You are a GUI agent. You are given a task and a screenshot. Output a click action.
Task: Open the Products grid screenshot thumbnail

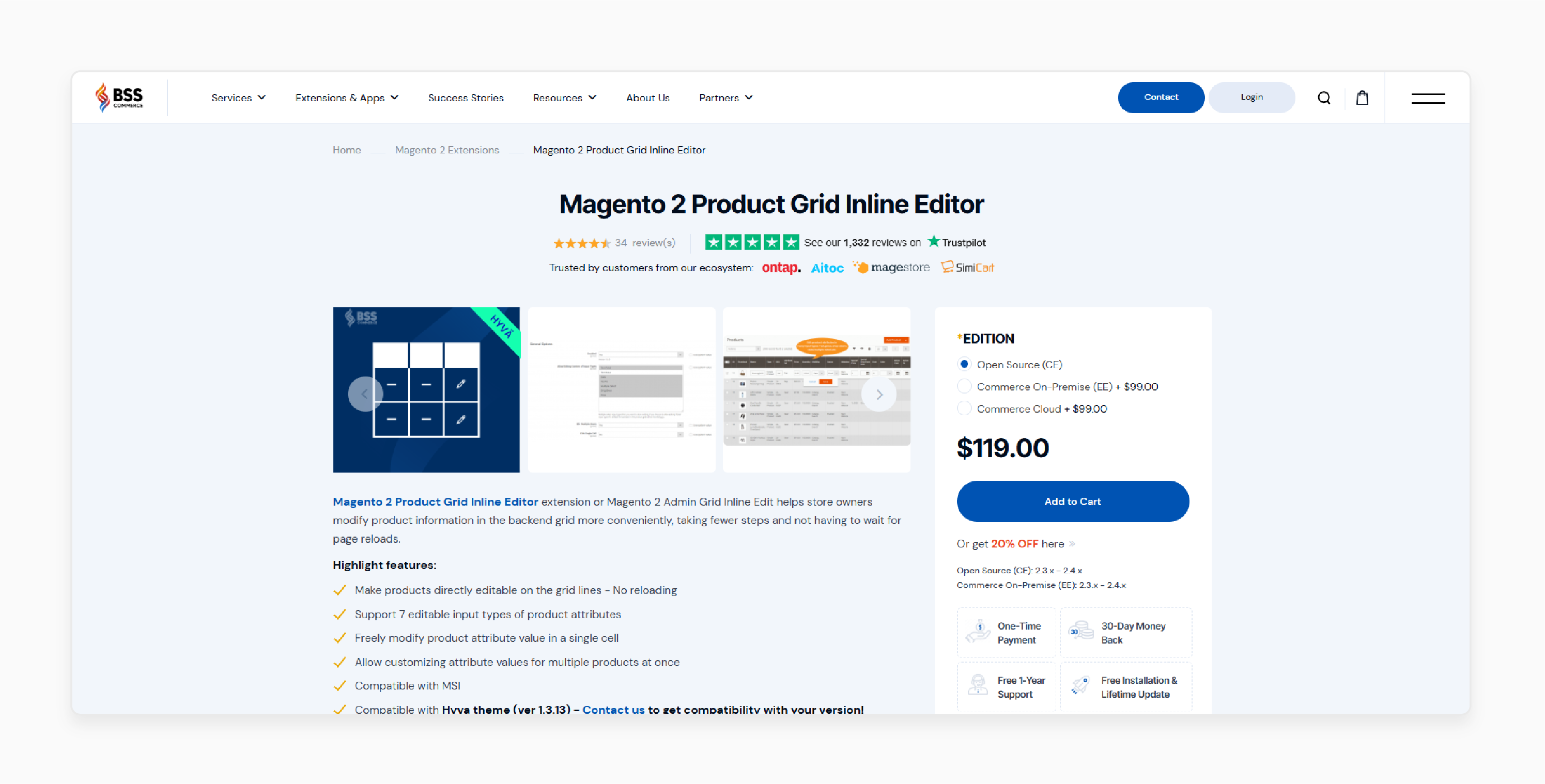(816, 389)
